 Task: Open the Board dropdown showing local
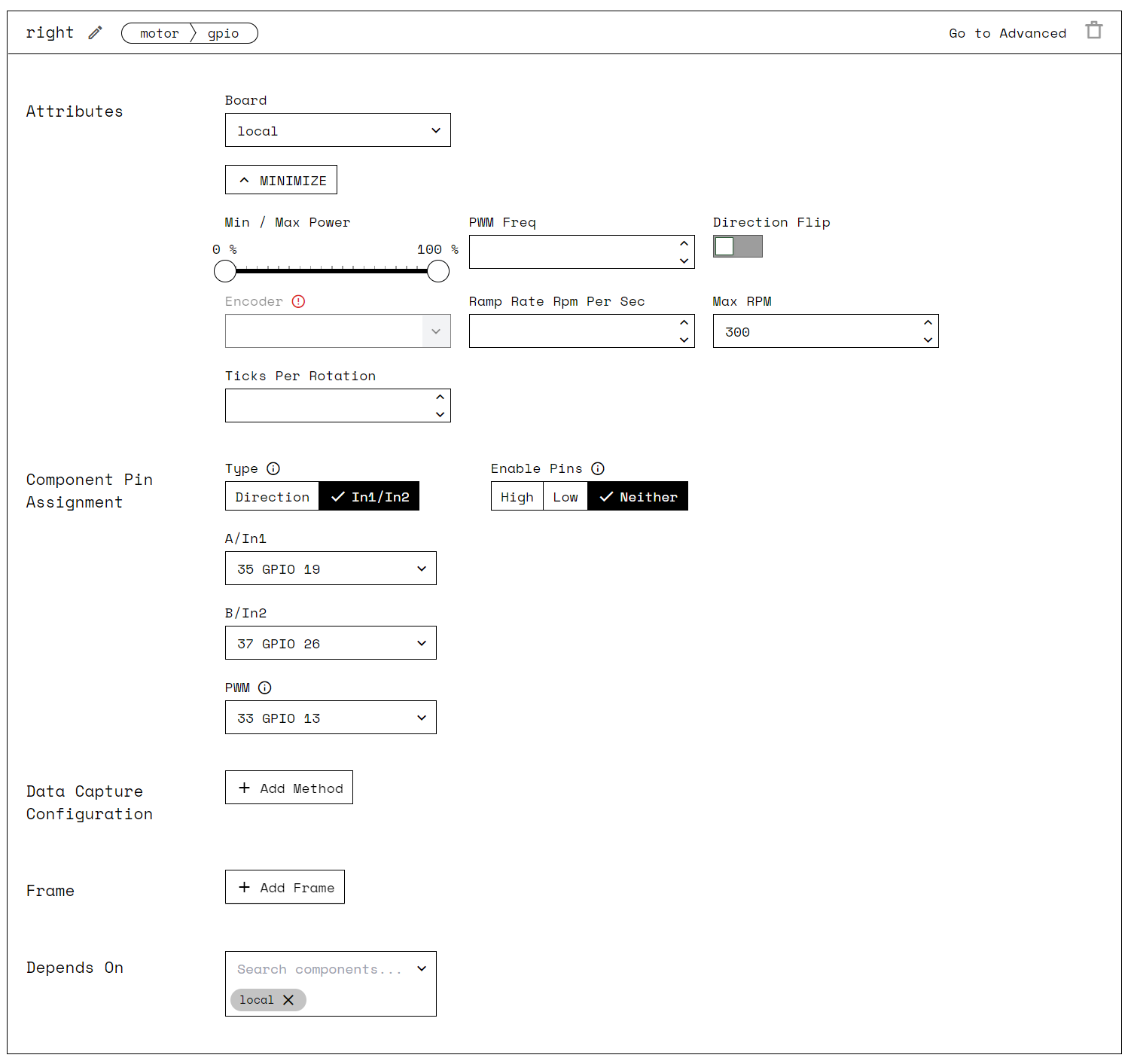[337, 130]
